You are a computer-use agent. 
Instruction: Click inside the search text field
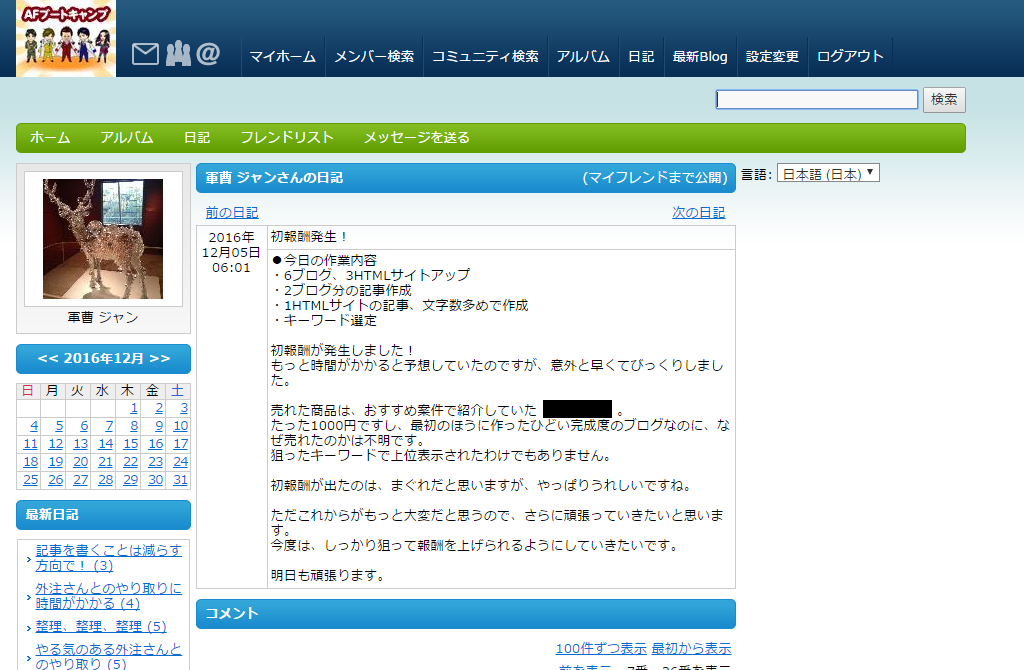tap(816, 100)
